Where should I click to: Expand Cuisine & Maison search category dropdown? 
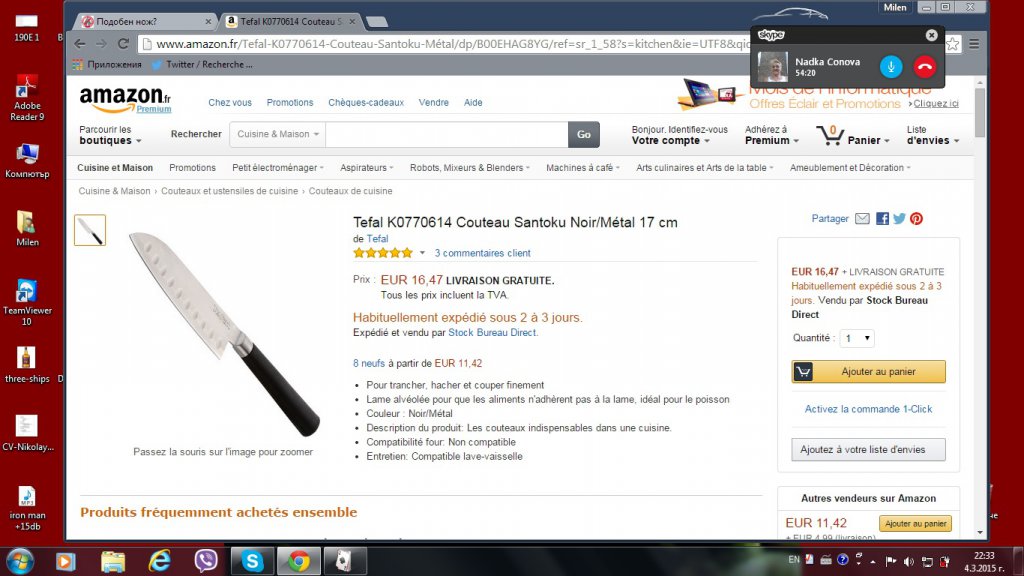[278, 134]
